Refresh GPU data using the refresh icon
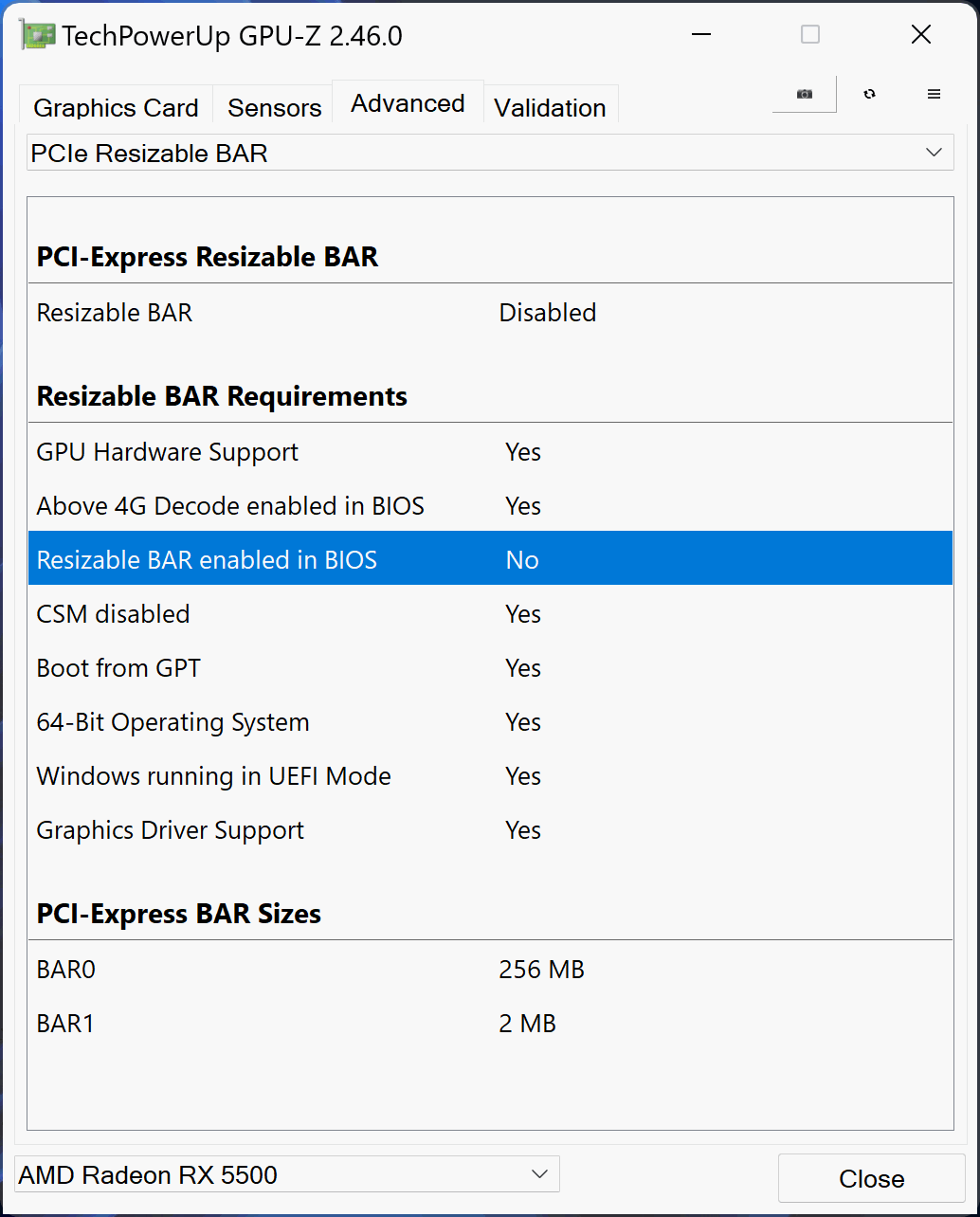Image resolution: width=980 pixels, height=1217 pixels. (x=869, y=94)
